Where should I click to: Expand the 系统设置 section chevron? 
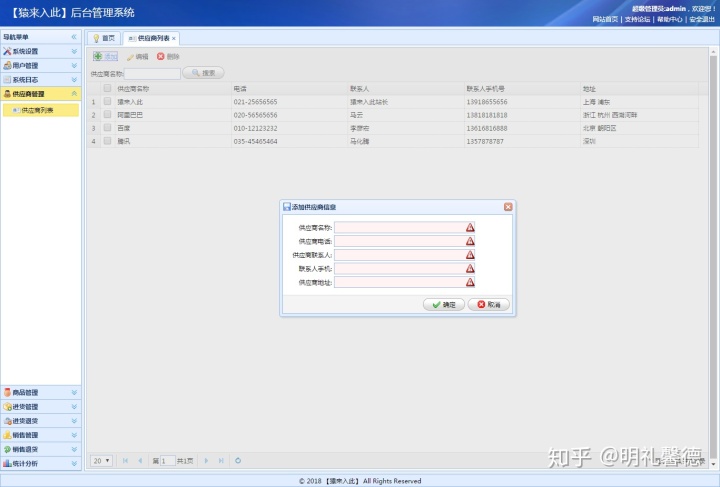(x=74, y=51)
